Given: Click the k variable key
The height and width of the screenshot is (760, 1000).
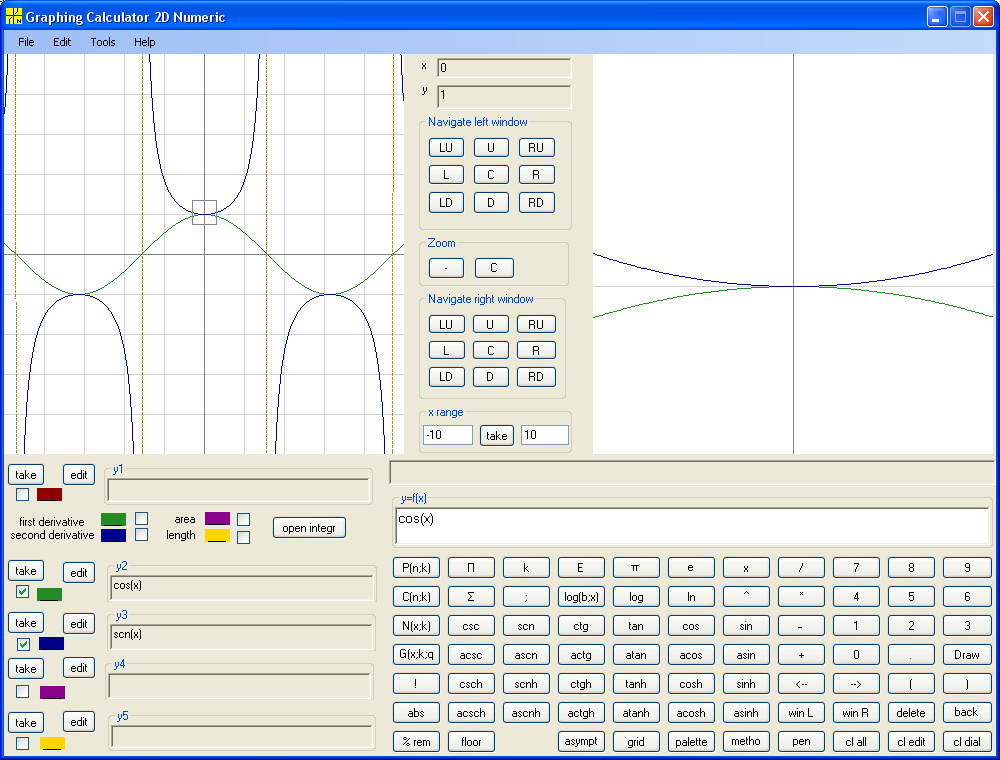Looking at the screenshot, I should (526, 567).
